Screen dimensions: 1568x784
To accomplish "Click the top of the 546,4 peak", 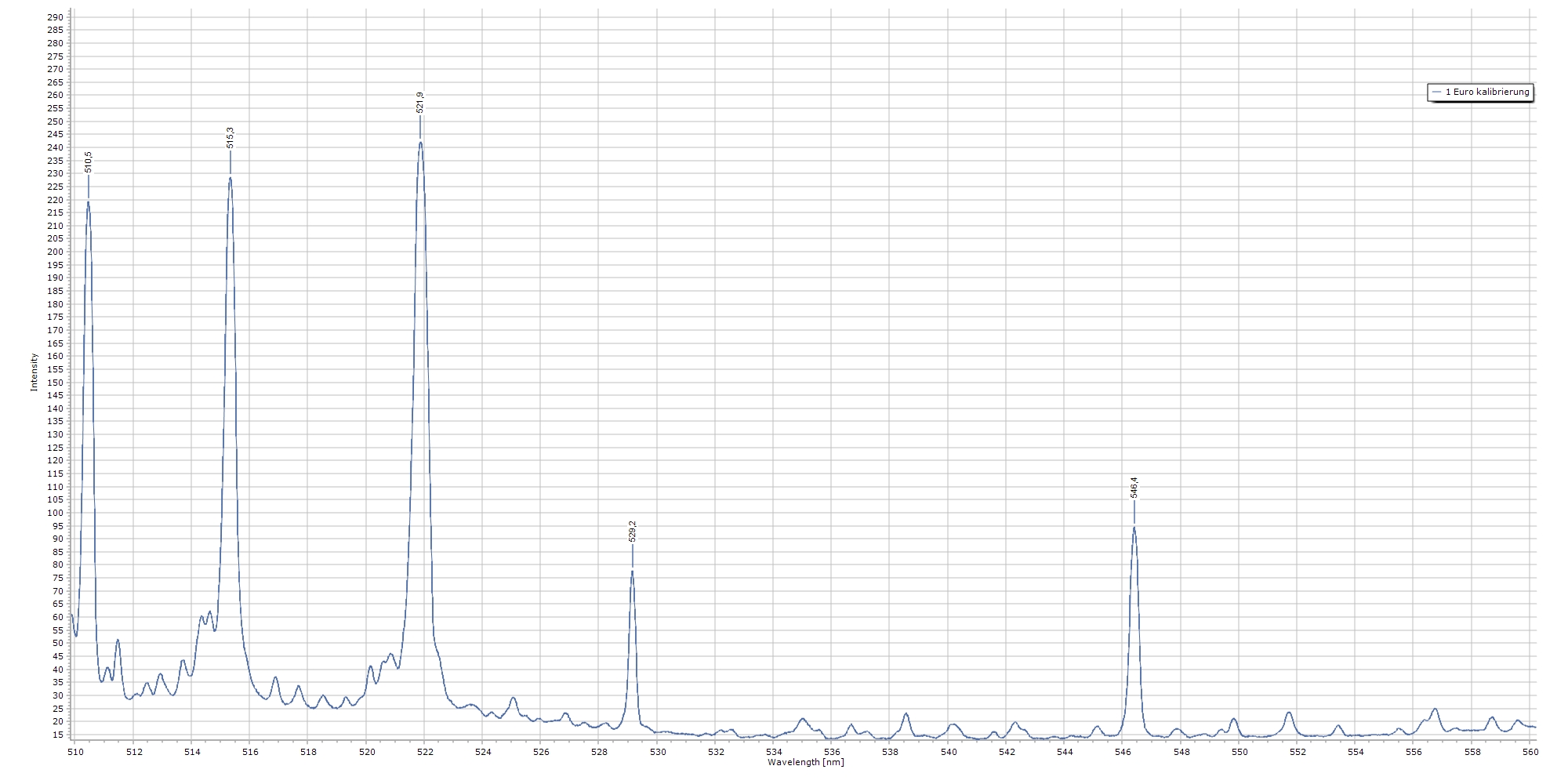I will [1134, 528].
